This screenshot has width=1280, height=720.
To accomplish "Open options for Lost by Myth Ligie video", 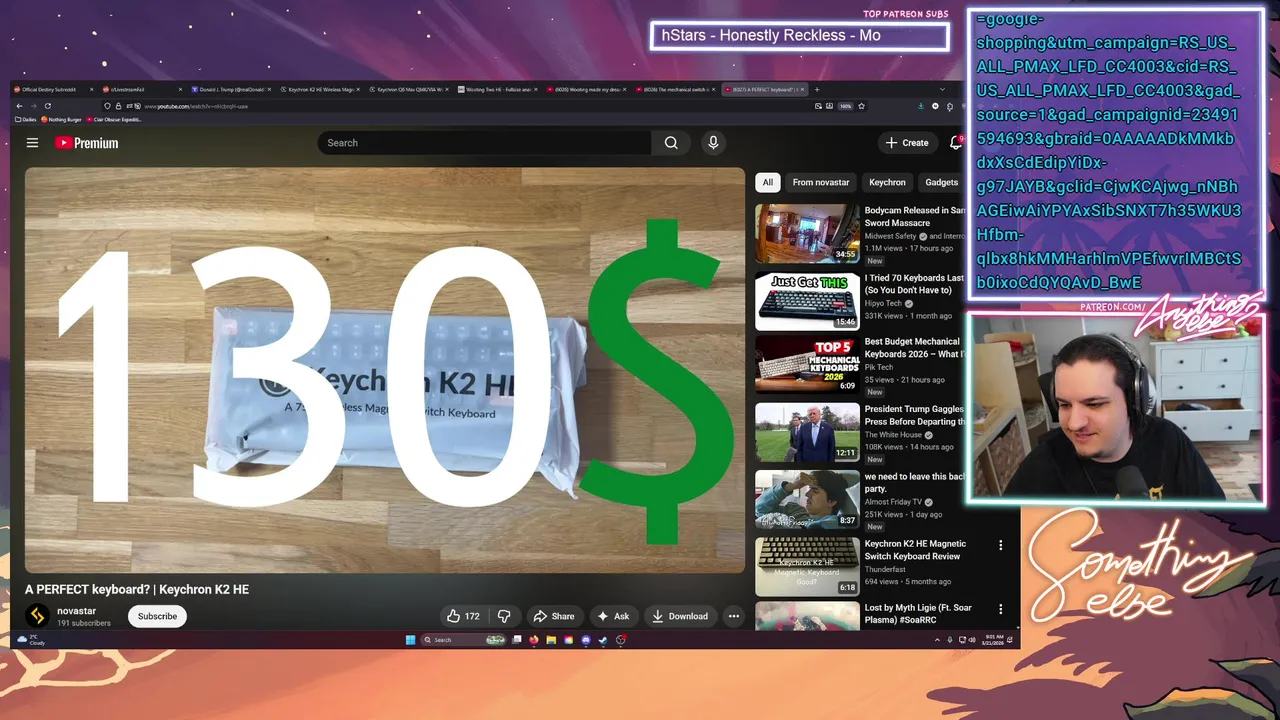I will pyautogui.click(x=1000, y=608).
